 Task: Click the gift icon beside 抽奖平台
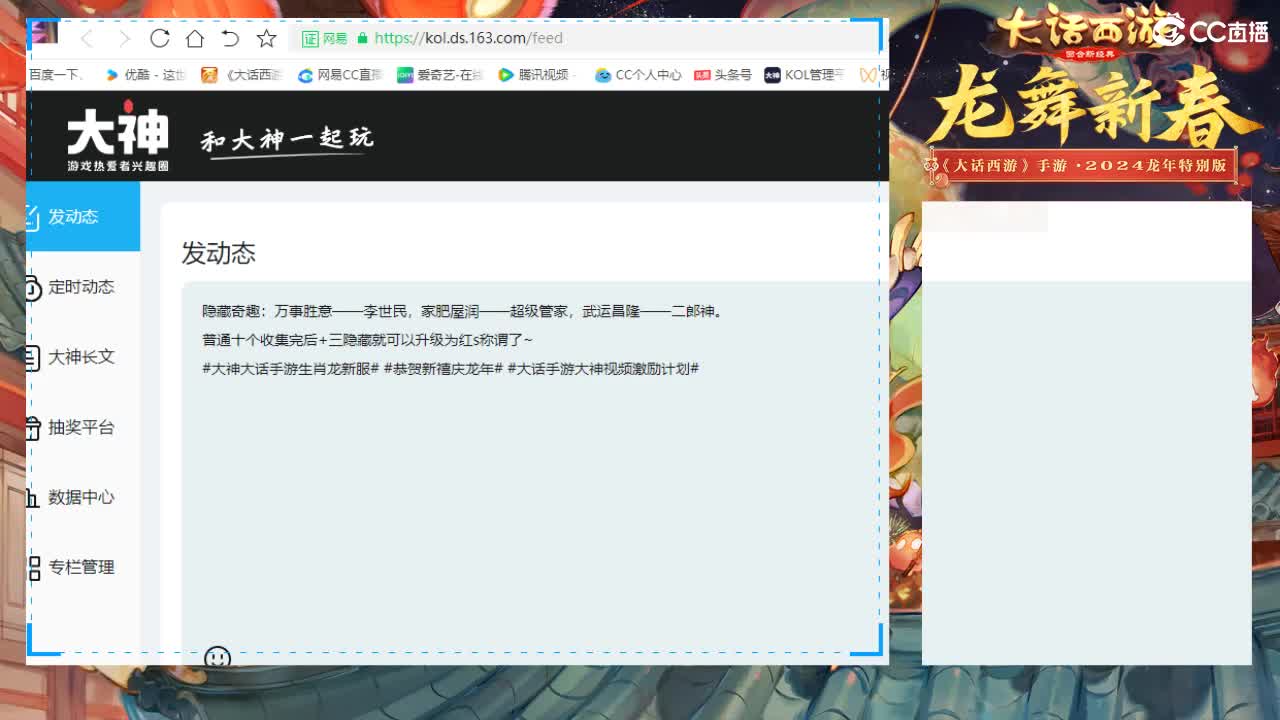tap(33, 427)
